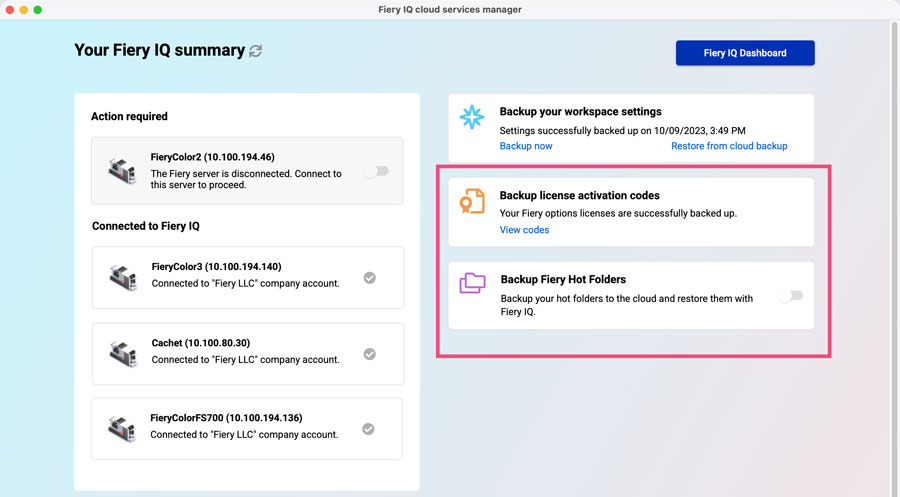Image resolution: width=900 pixels, height=497 pixels.
Task: Open the View codes link
Action: click(524, 230)
